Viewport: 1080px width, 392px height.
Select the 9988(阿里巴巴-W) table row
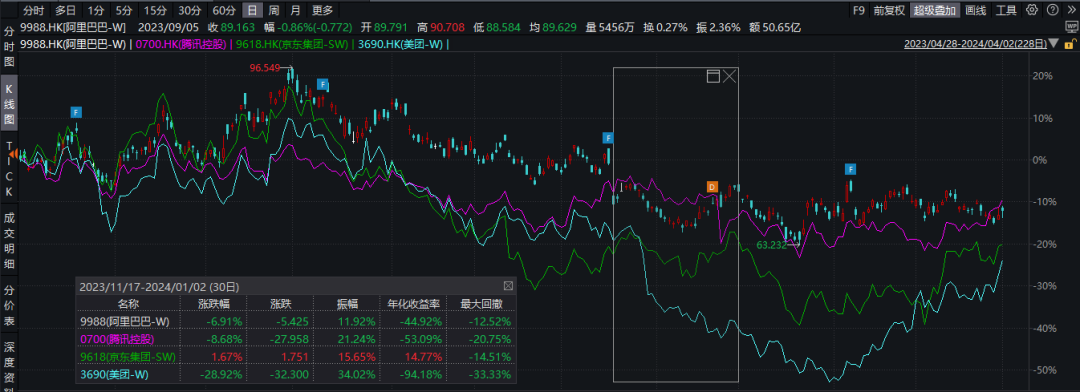(295, 321)
